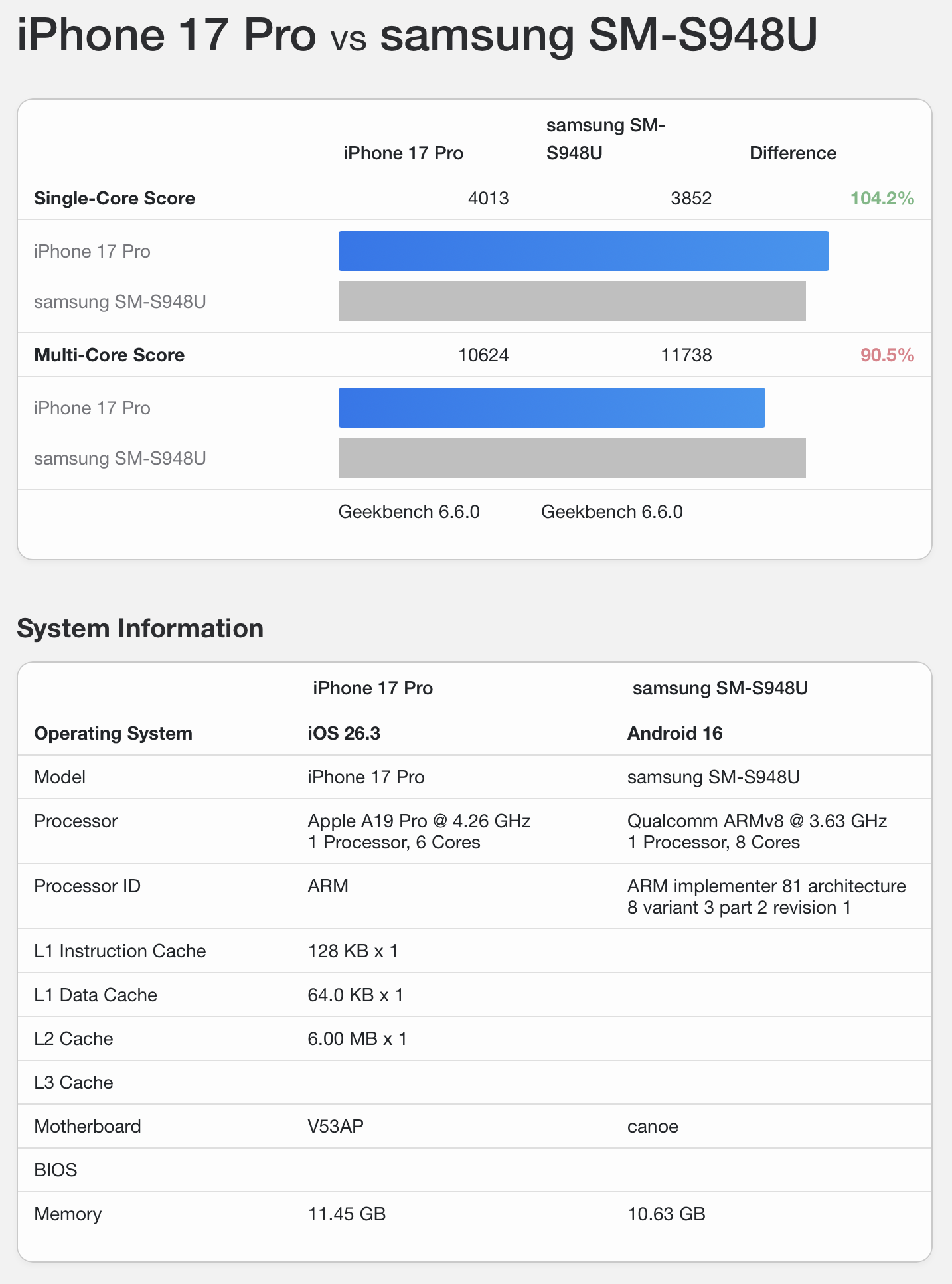This screenshot has width=952, height=1284.
Task: Click the multi-core score 11738
Action: tap(686, 355)
